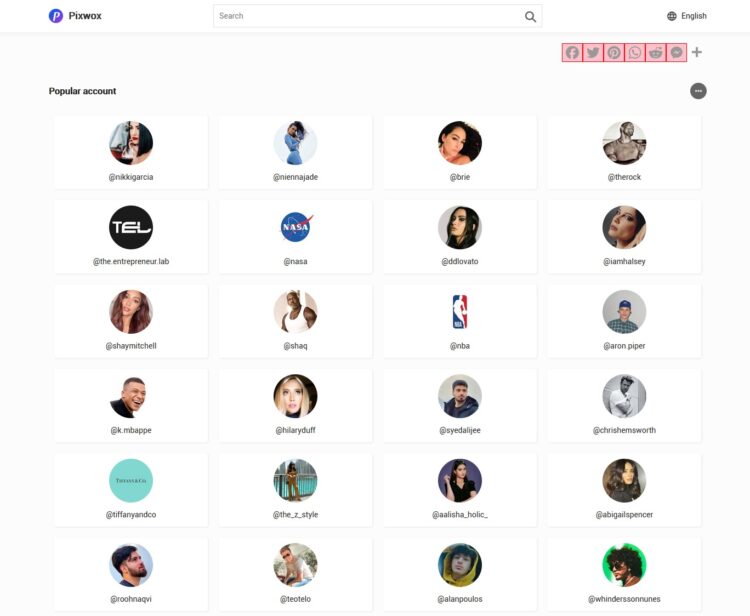Image resolution: width=750 pixels, height=616 pixels.
Task: Select the @nba account logo
Action: click(x=460, y=311)
